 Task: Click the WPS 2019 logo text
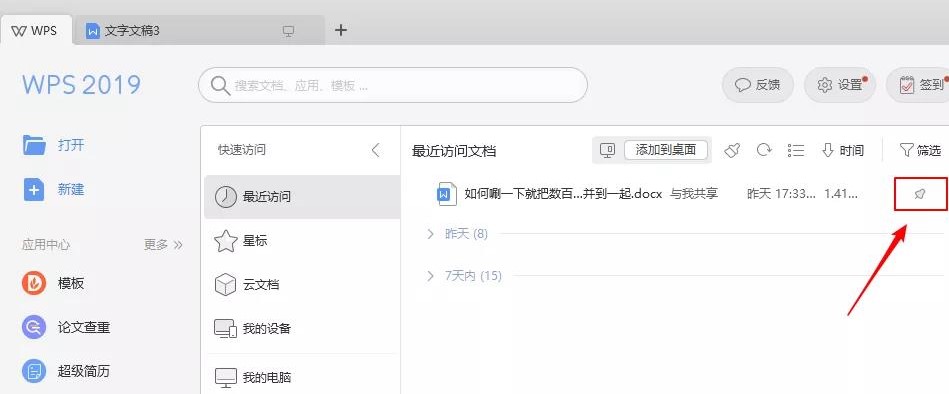tap(82, 85)
